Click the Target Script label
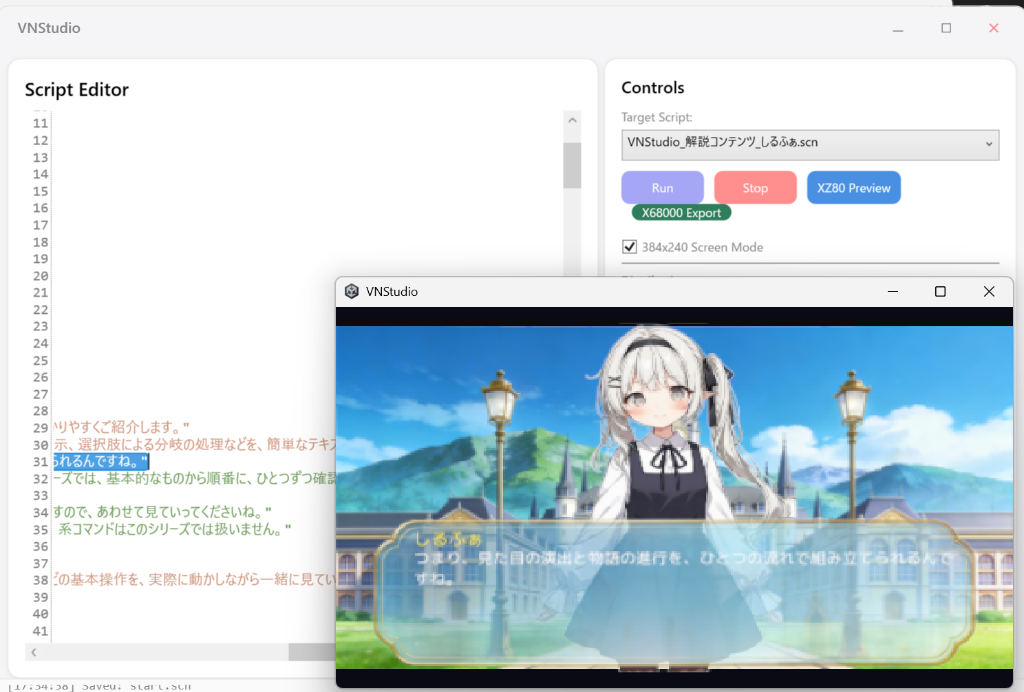The image size is (1024, 692). 656,118
